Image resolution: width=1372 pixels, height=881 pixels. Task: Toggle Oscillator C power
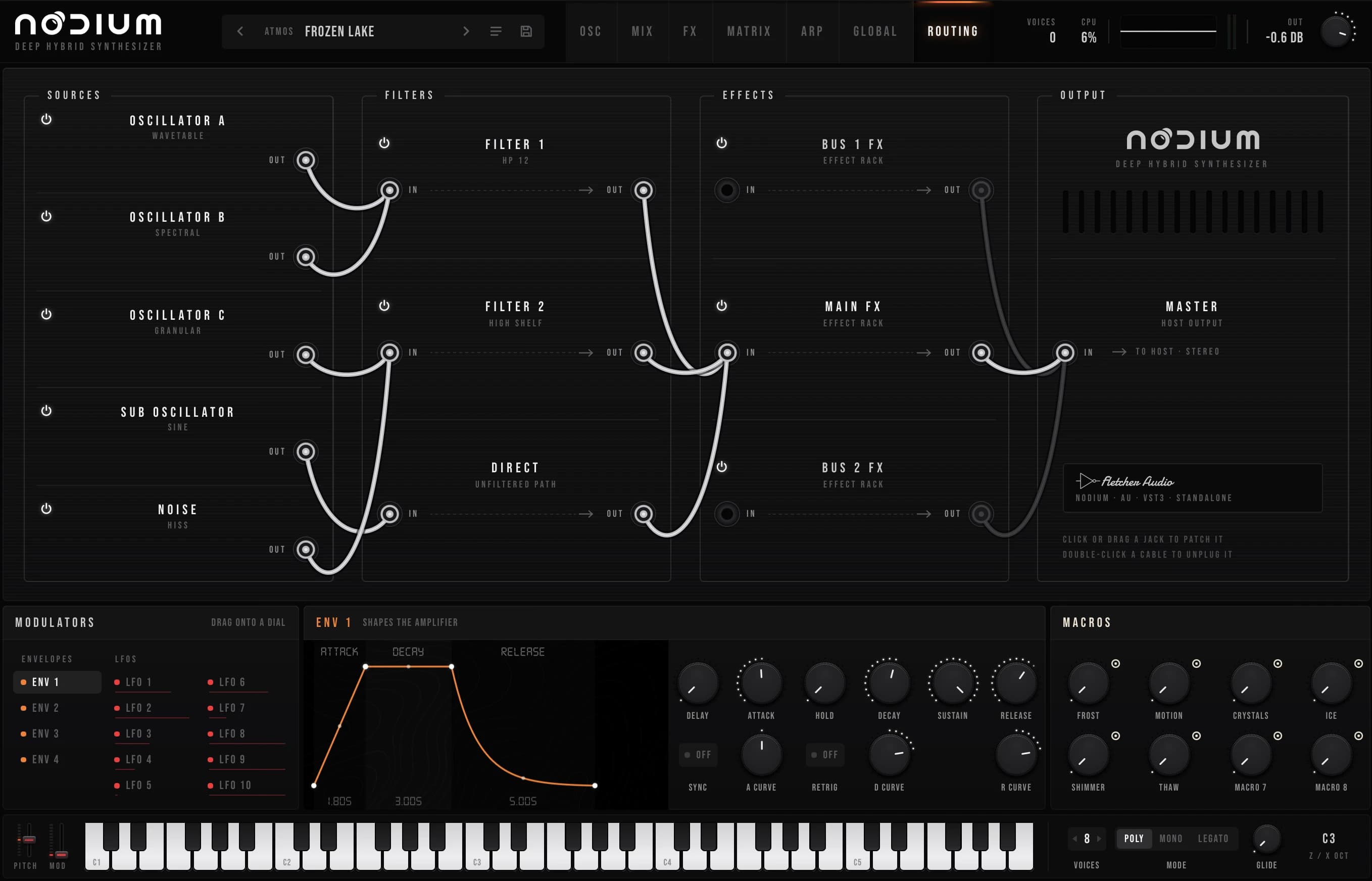point(46,314)
